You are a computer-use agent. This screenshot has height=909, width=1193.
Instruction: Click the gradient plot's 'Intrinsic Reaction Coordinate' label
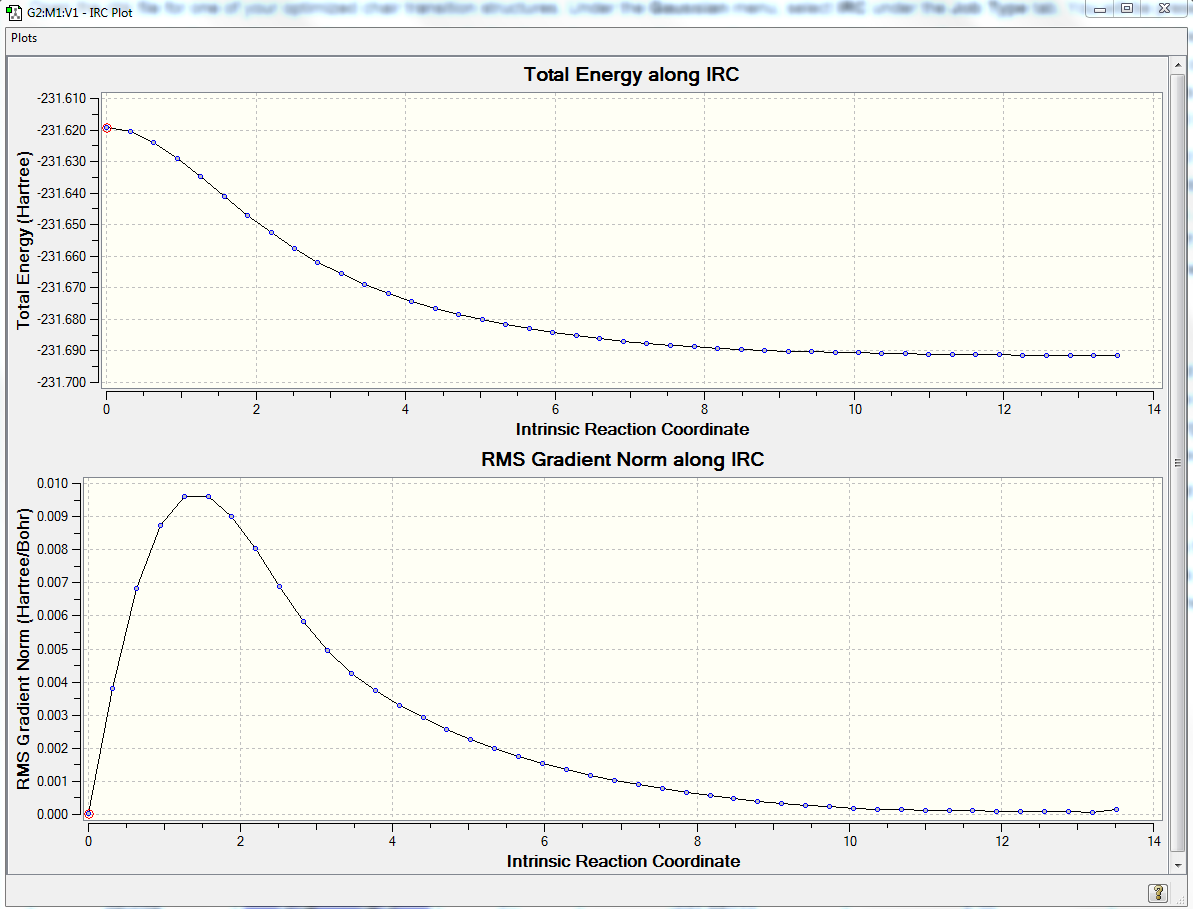[623, 861]
